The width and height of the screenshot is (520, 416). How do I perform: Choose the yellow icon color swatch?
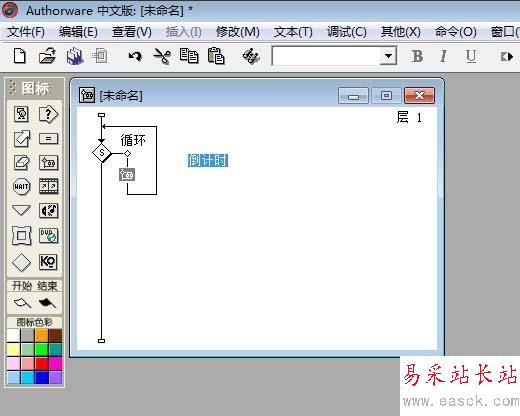14,349
